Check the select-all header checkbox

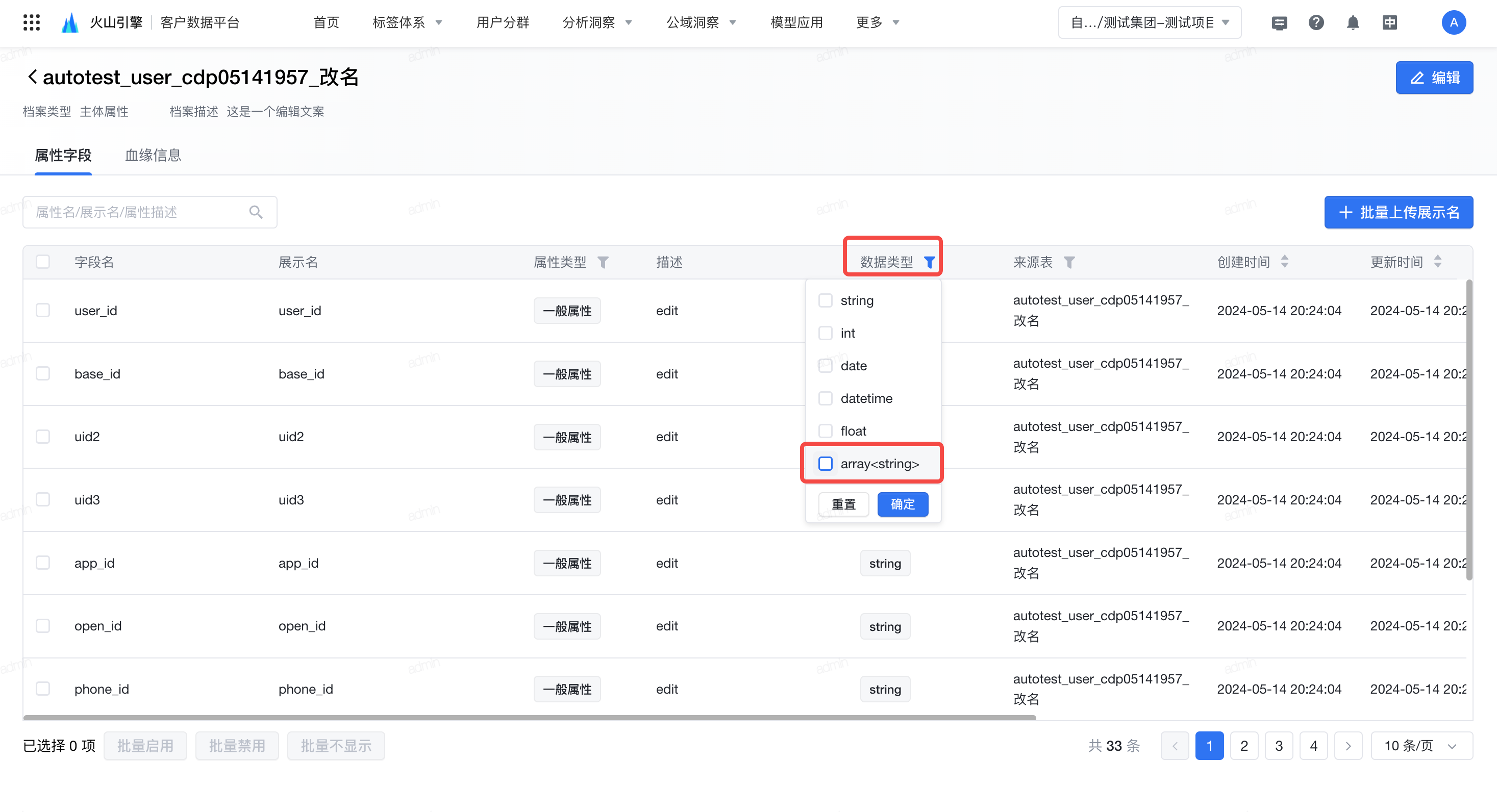coord(43,261)
